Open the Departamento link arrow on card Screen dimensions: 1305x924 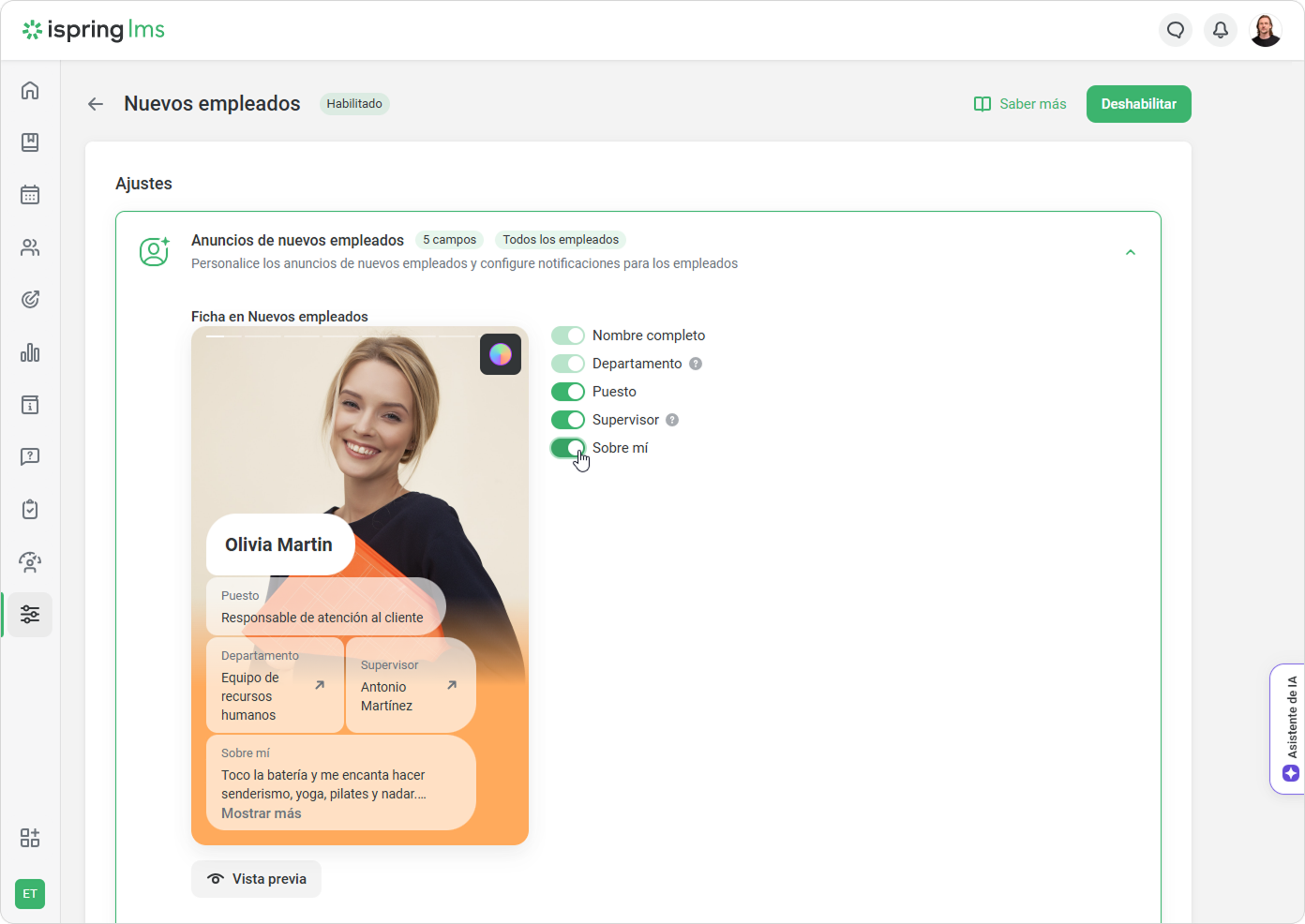click(x=320, y=685)
